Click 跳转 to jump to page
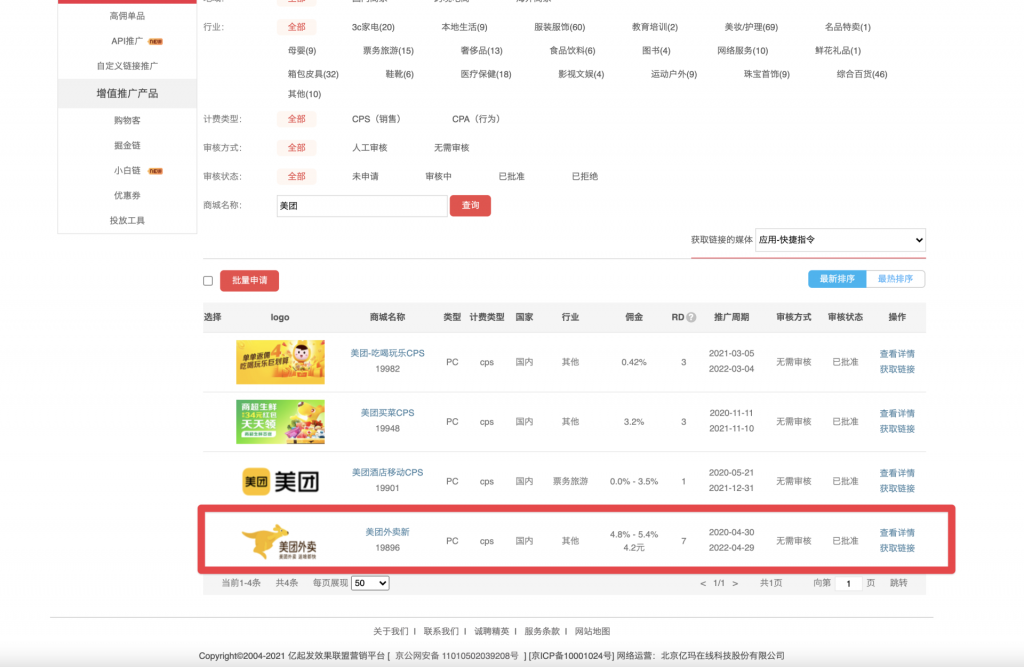The height and width of the screenshot is (667, 1024). point(899,583)
